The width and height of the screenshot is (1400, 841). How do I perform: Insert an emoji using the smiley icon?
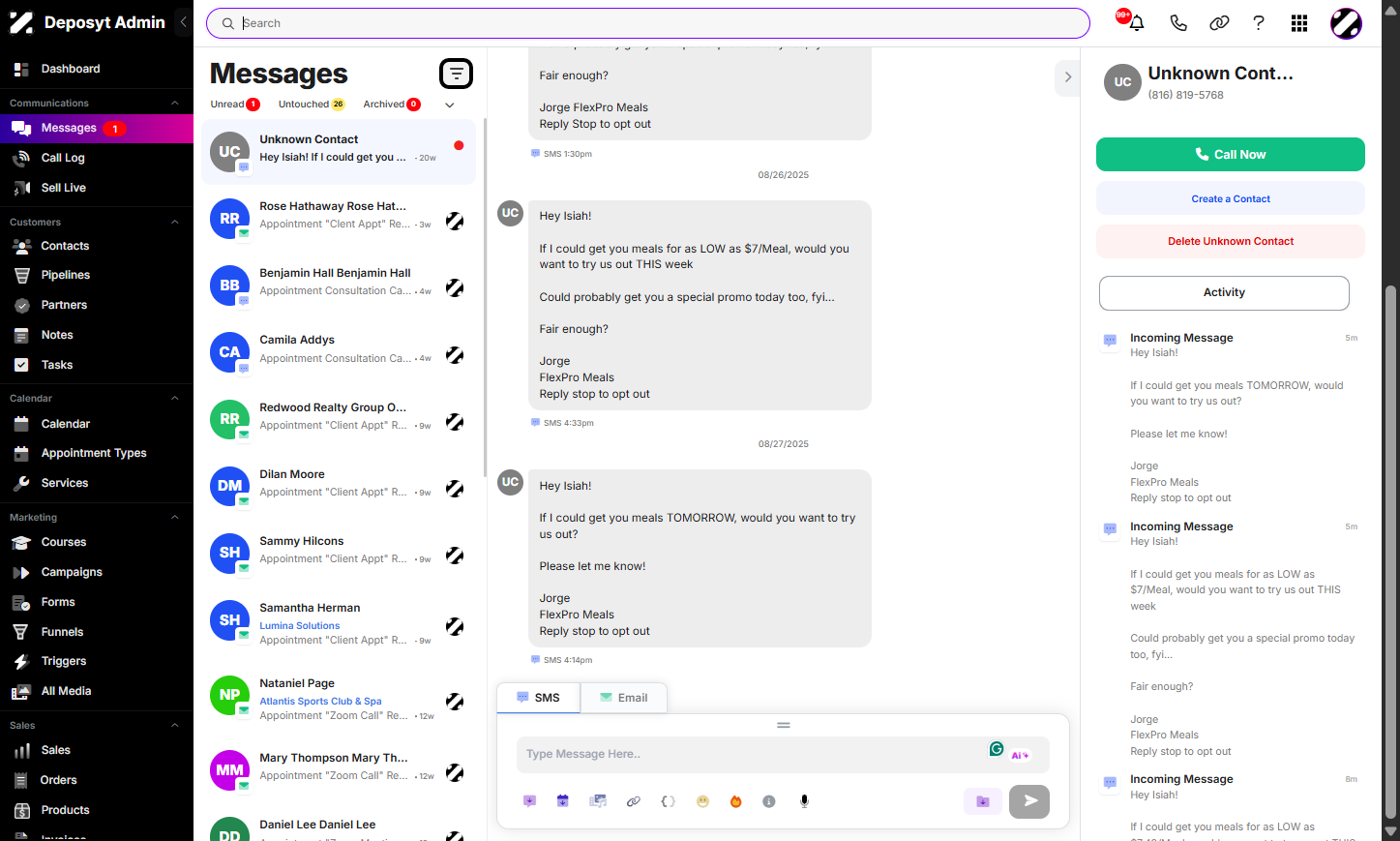702,801
